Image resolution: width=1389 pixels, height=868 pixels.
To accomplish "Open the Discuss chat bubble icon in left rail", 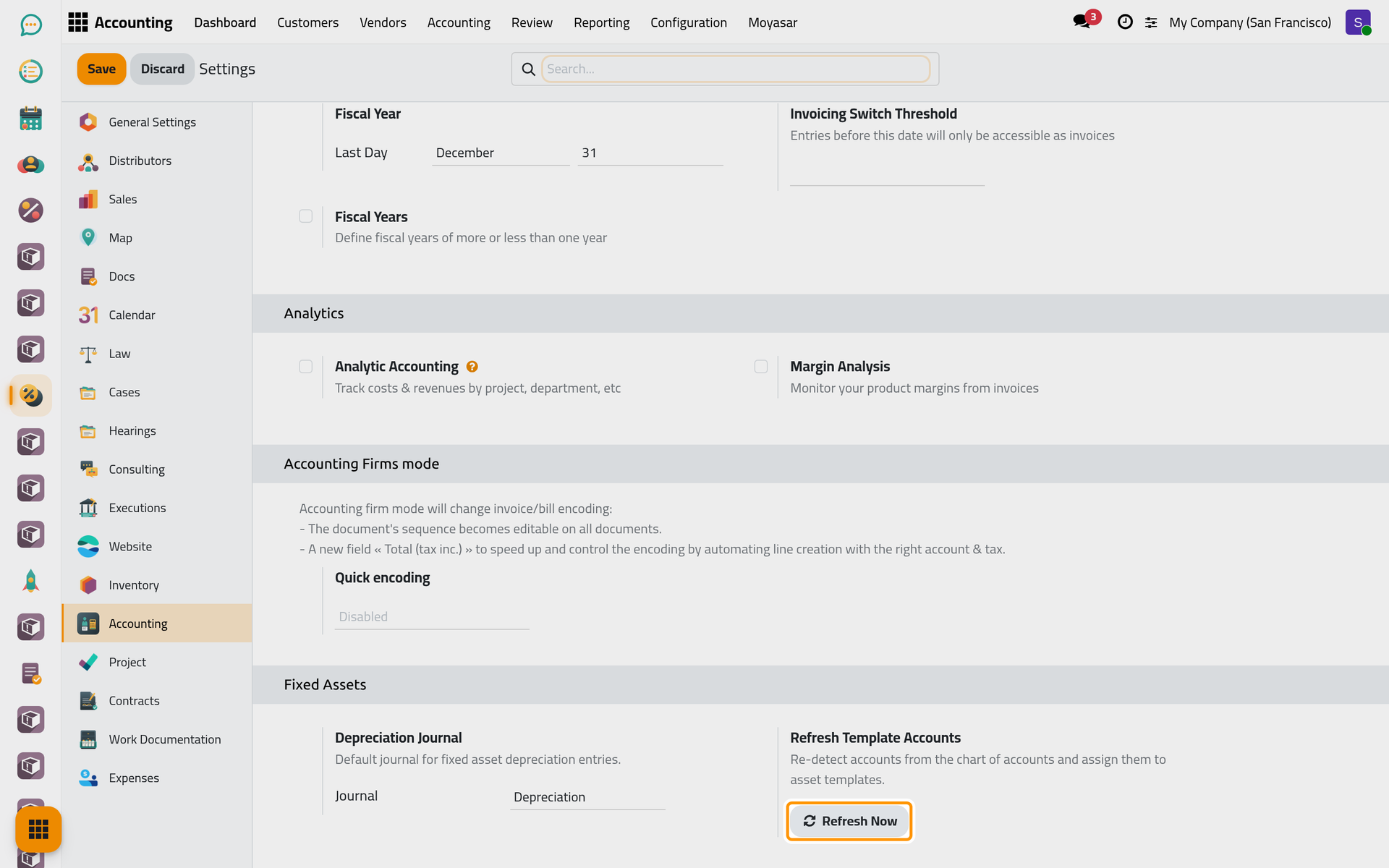I will click(x=30, y=25).
